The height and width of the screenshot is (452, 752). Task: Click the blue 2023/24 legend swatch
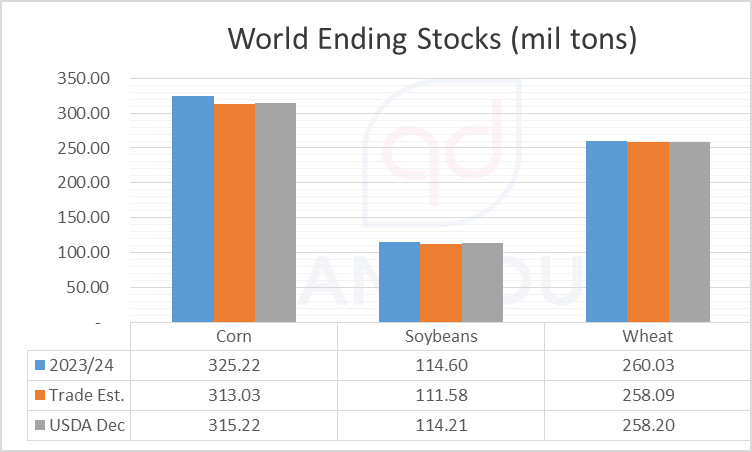click(40, 365)
